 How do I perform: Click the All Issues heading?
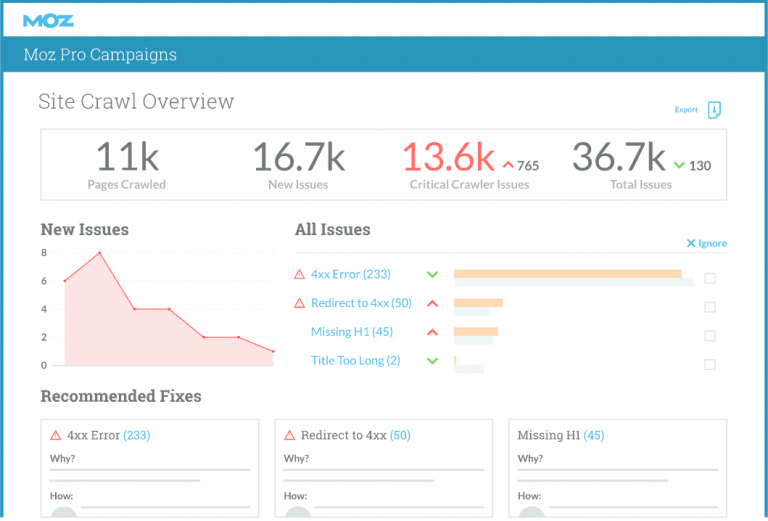pos(333,230)
